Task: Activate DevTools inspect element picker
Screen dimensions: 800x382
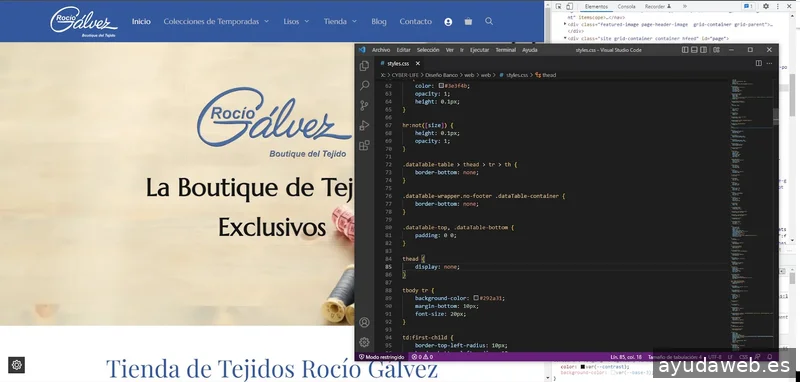Action: pyautogui.click(x=558, y=7)
